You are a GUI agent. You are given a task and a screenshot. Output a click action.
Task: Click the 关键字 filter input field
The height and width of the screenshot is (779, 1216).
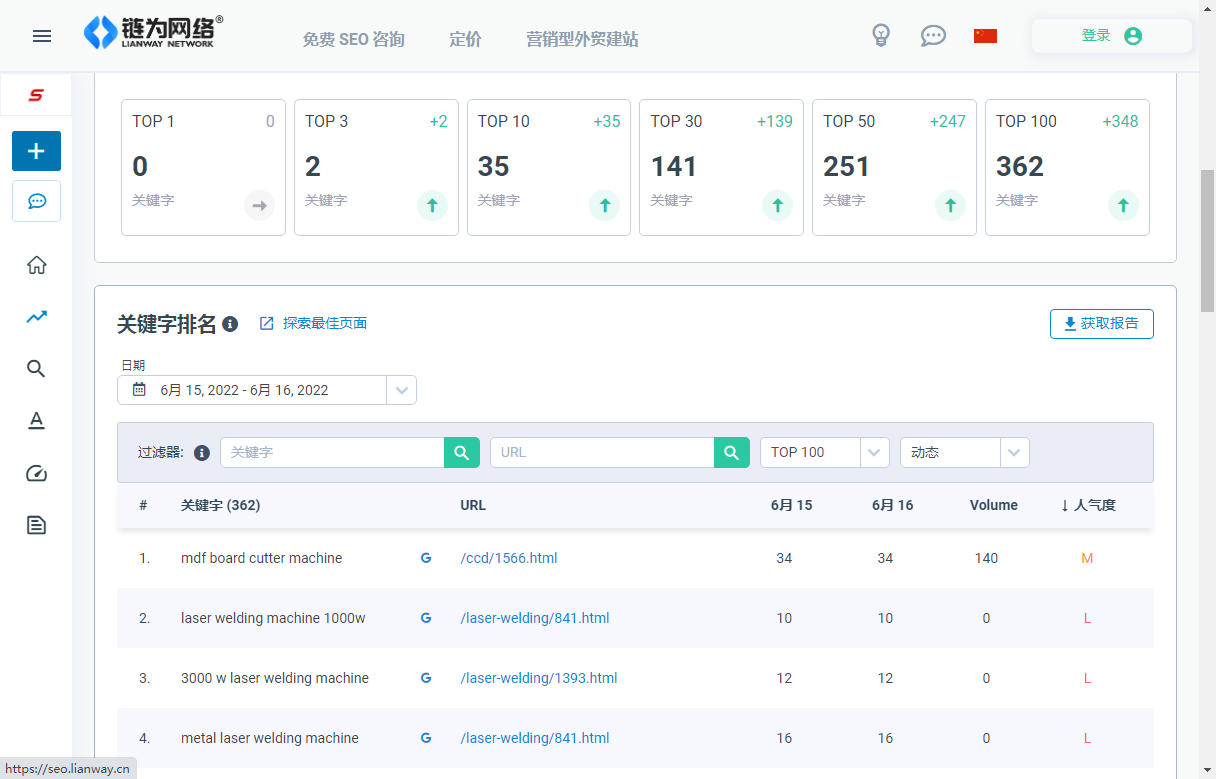click(332, 452)
